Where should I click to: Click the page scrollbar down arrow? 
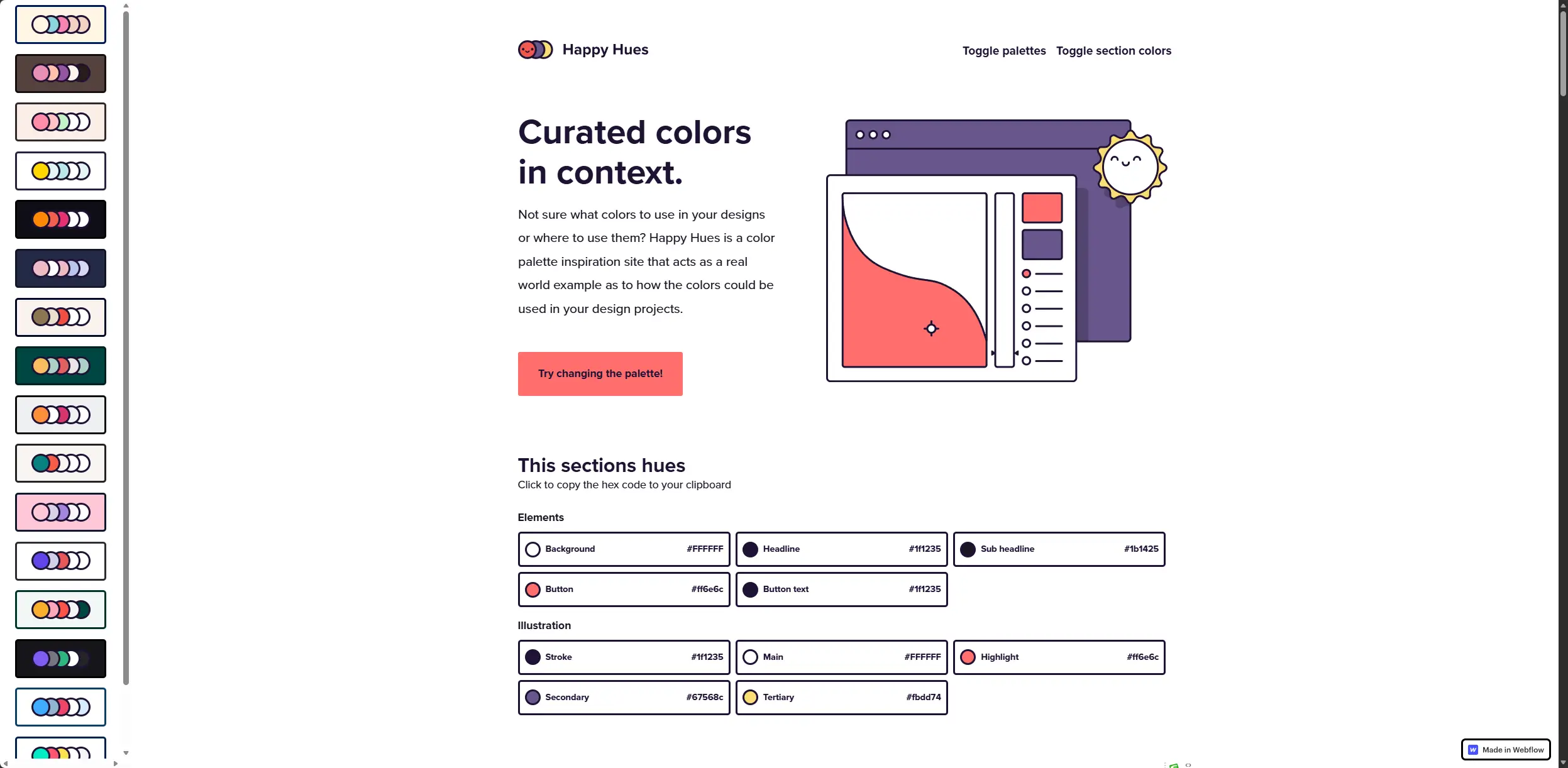[1563, 762]
